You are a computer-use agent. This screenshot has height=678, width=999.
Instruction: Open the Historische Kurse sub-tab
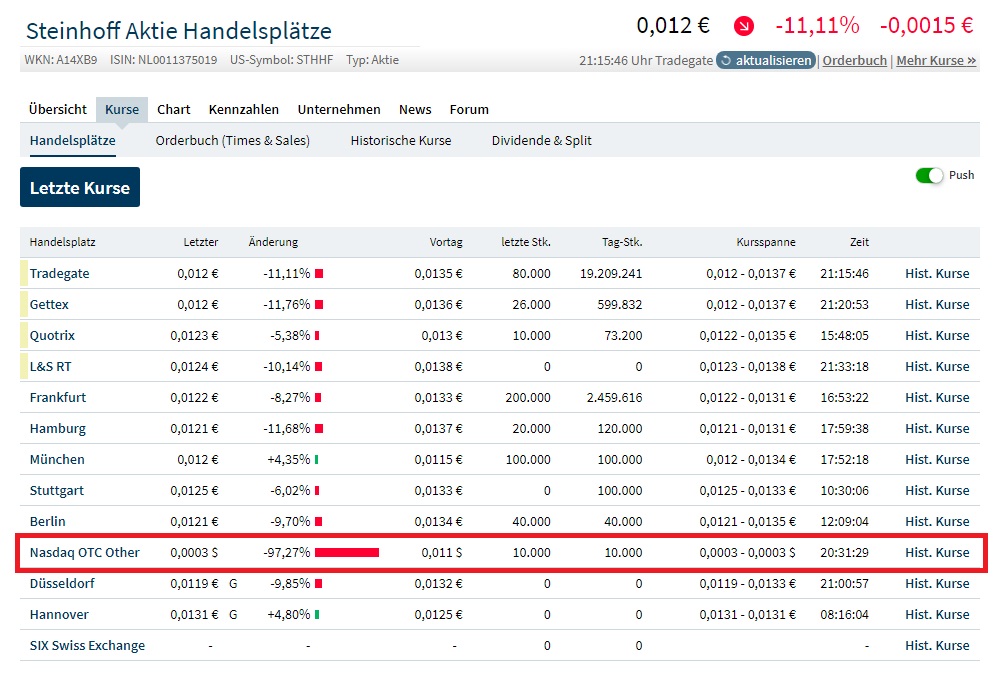click(x=401, y=141)
